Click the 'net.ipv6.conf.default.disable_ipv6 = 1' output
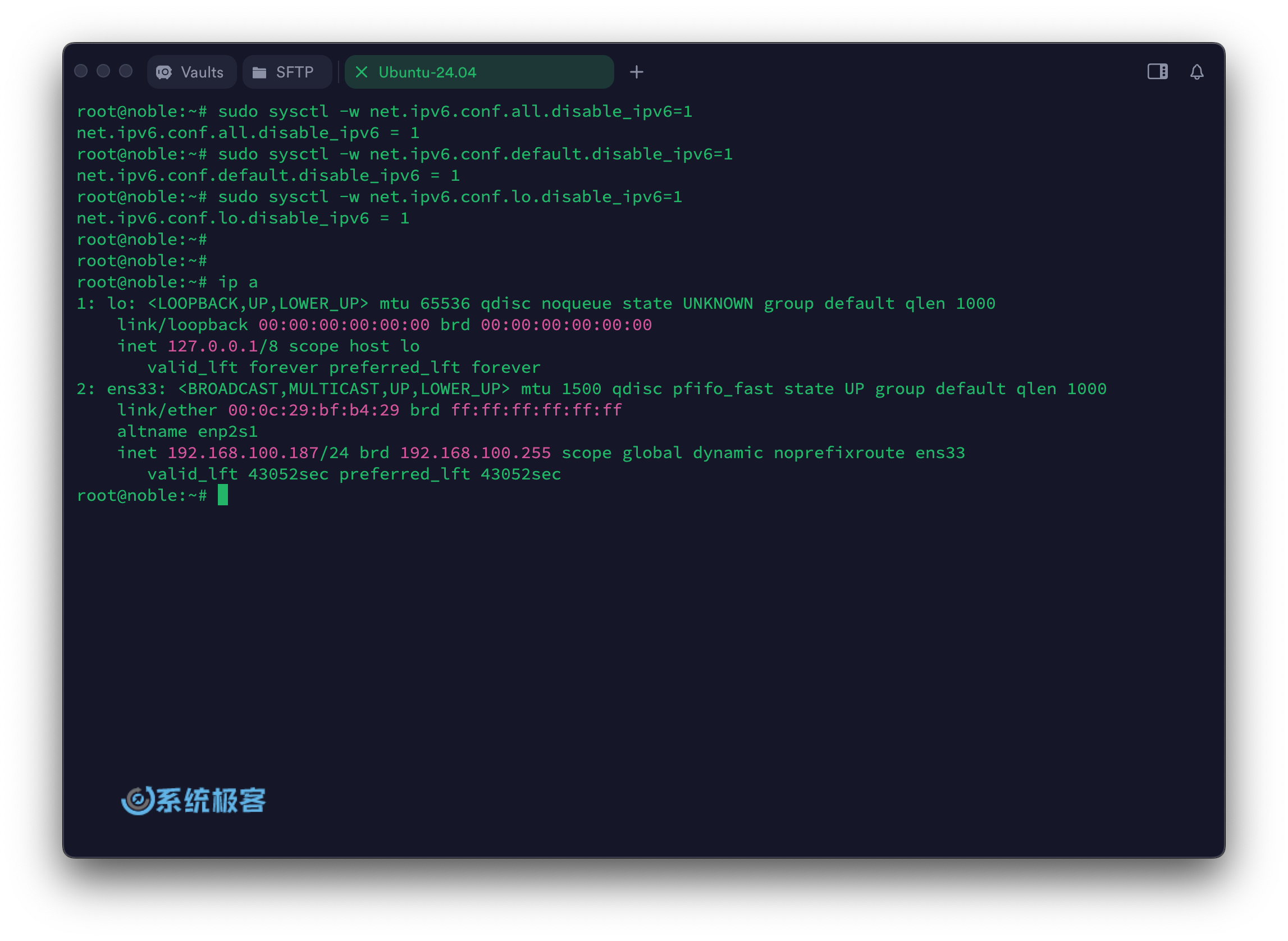1288x941 pixels. click(268, 176)
